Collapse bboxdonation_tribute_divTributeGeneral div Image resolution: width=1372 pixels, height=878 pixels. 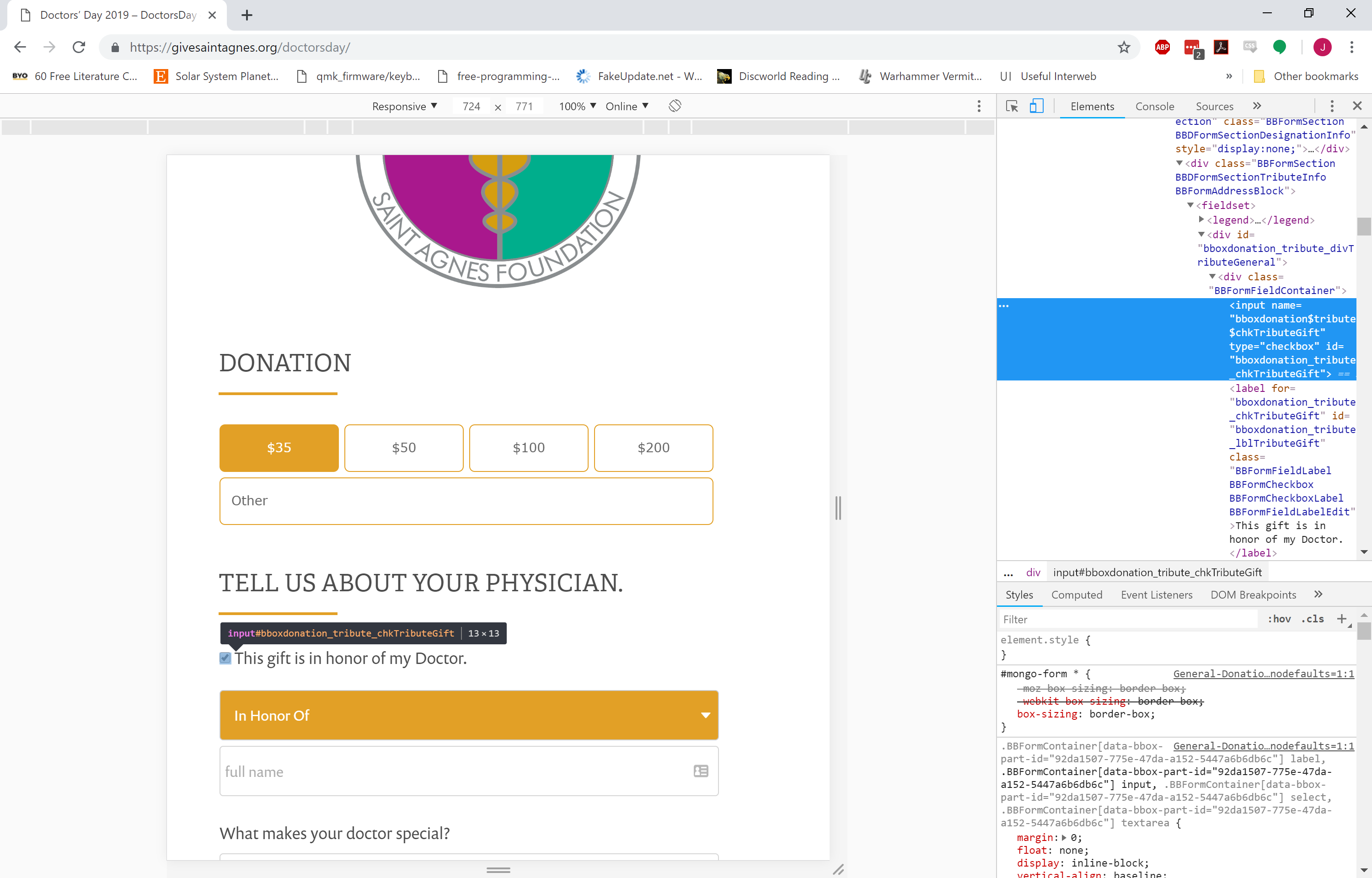1201,234
